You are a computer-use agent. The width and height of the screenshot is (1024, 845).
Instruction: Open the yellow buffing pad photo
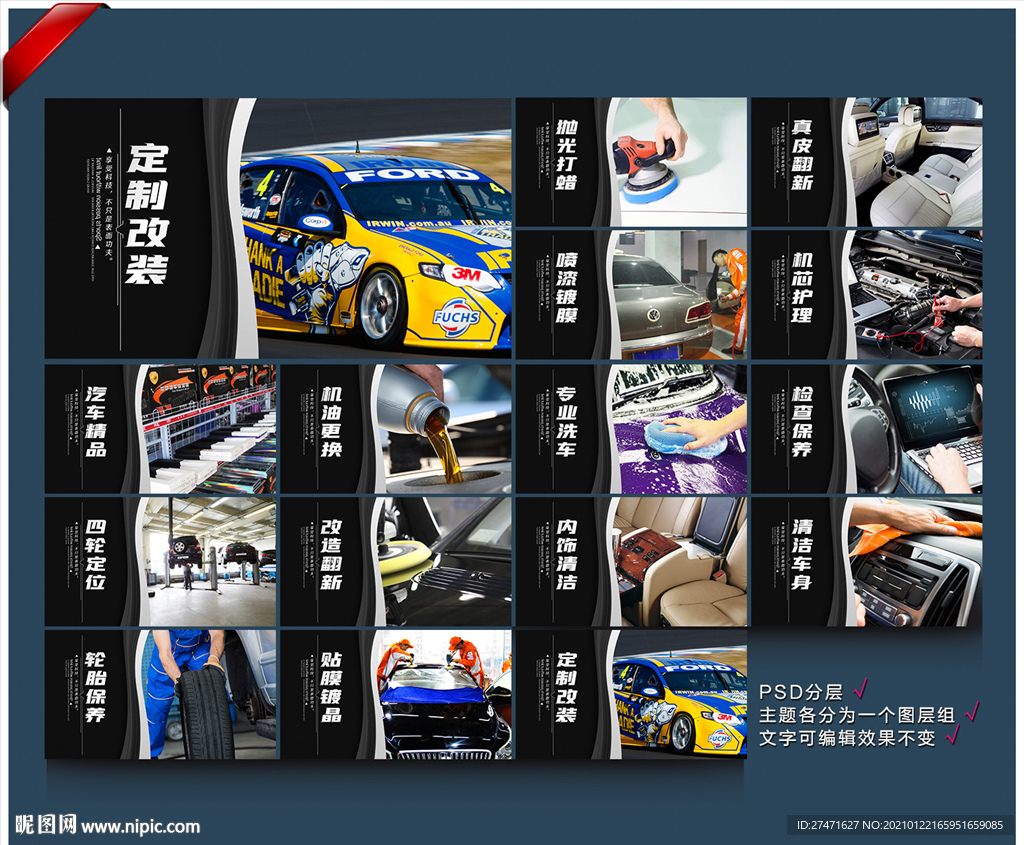443,562
